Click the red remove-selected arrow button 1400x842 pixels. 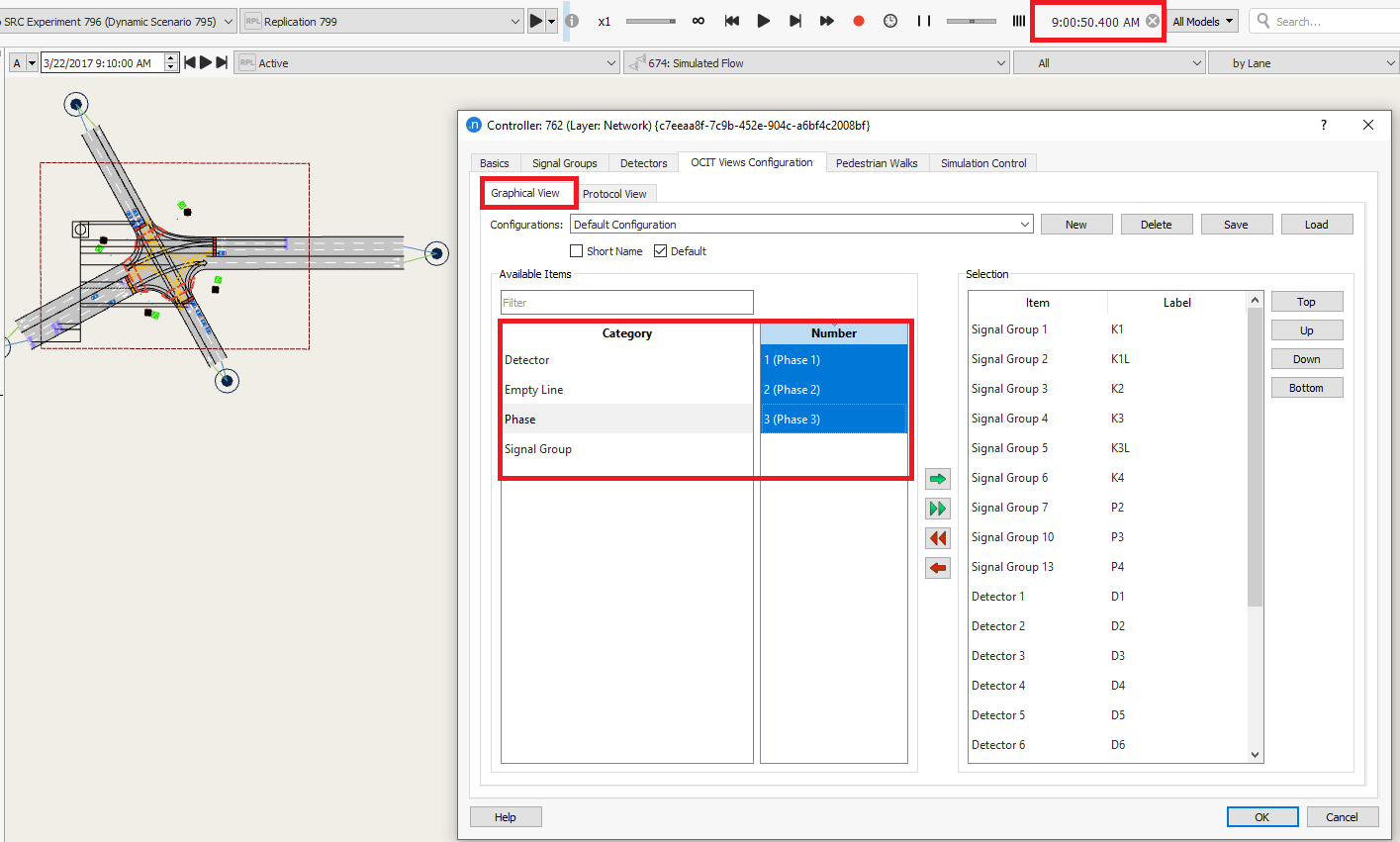[x=937, y=568]
